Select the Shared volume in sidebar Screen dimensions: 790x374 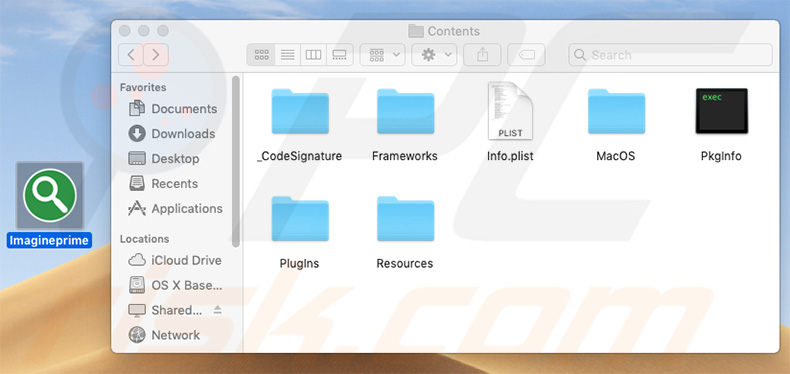point(165,310)
